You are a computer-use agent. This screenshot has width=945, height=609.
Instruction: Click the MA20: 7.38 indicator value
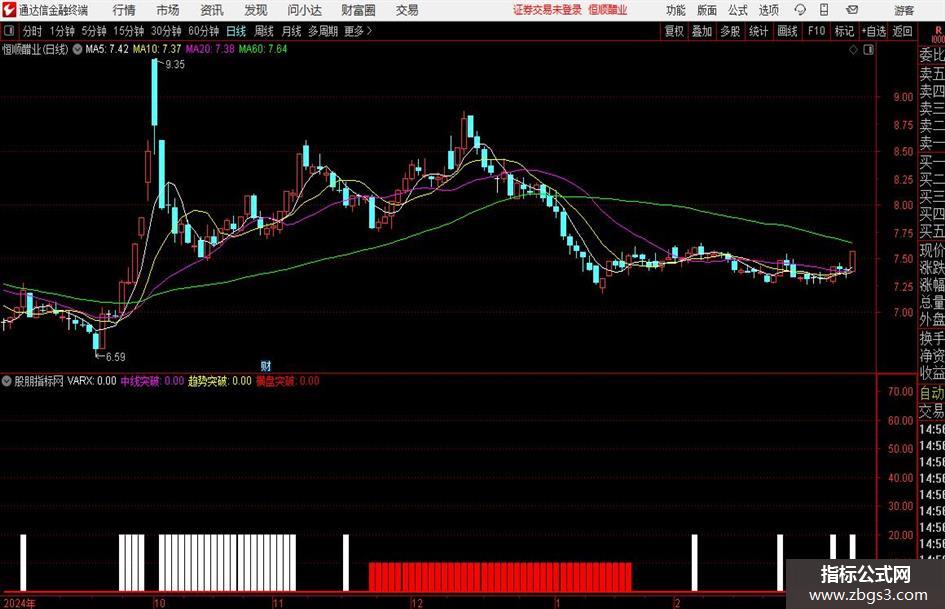pyautogui.click(x=210, y=49)
